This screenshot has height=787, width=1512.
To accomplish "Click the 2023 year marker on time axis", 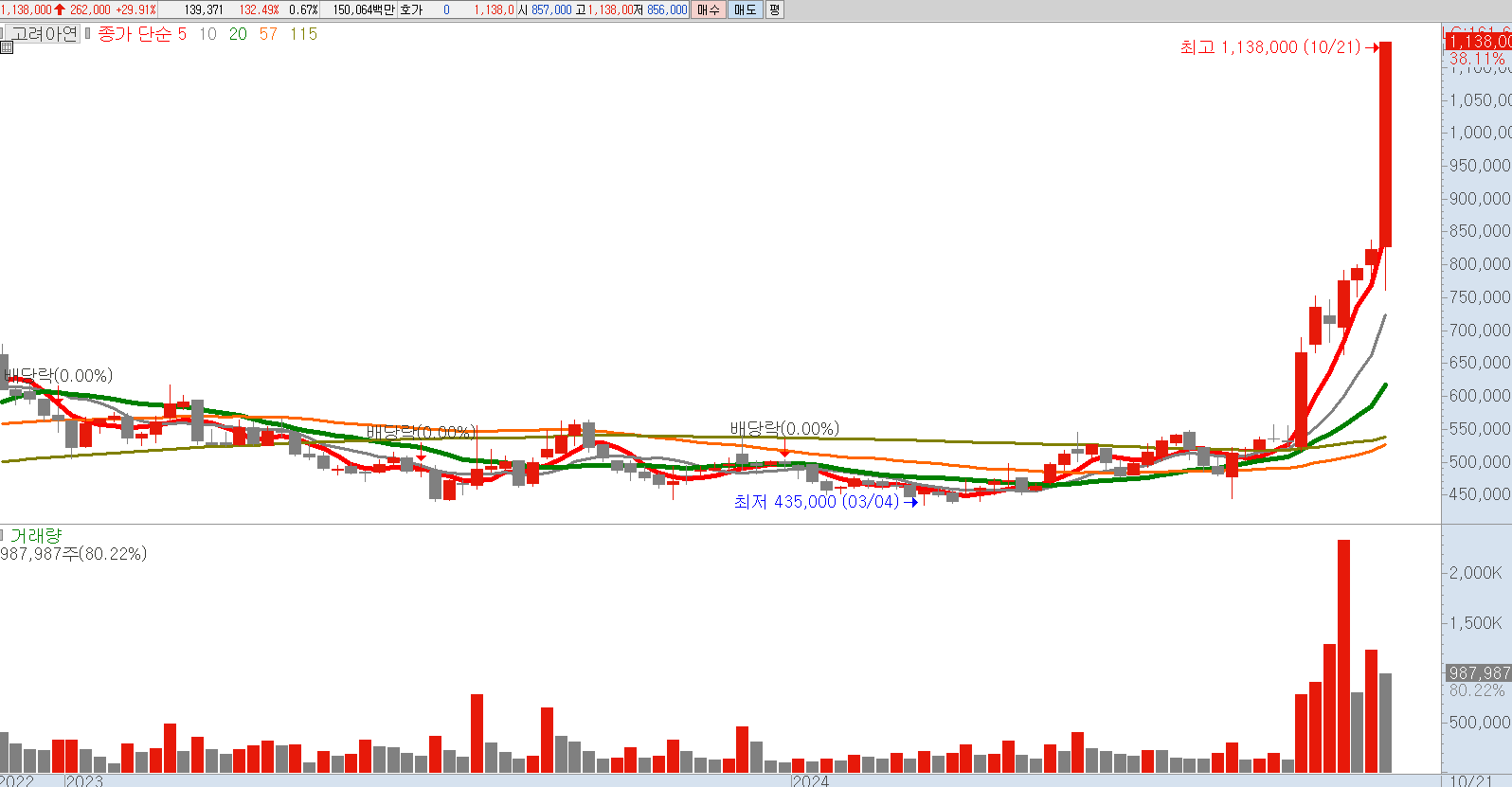I will [x=84, y=780].
